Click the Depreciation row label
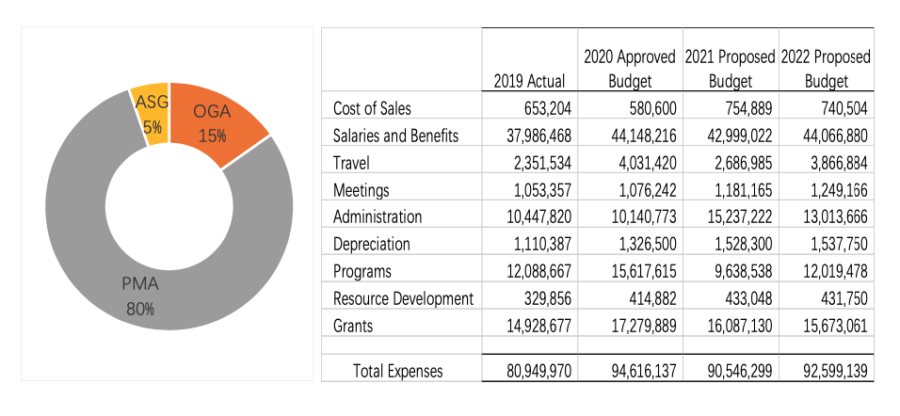900x416 pixels. pos(371,243)
